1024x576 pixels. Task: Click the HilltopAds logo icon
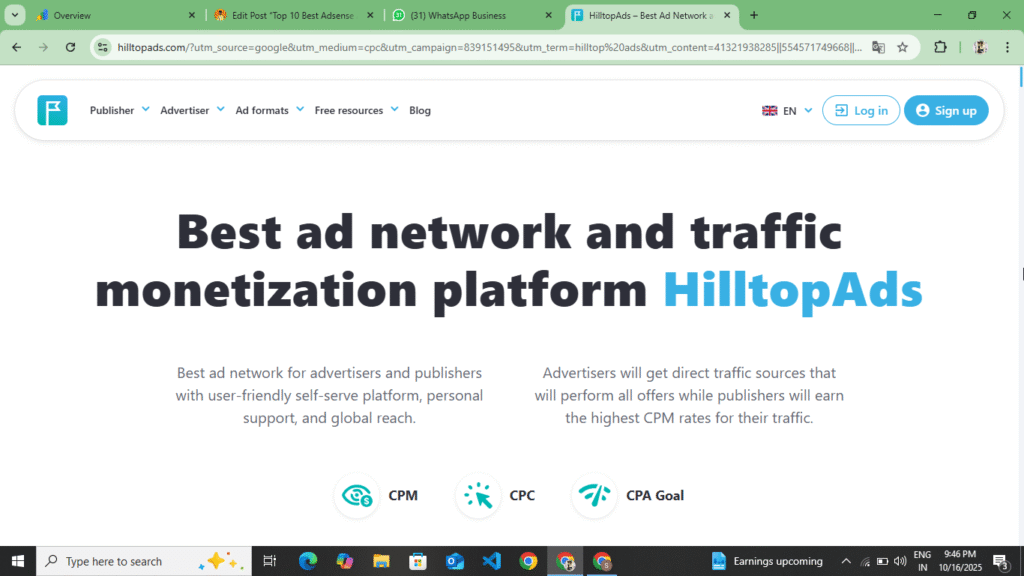tap(52, 110)
